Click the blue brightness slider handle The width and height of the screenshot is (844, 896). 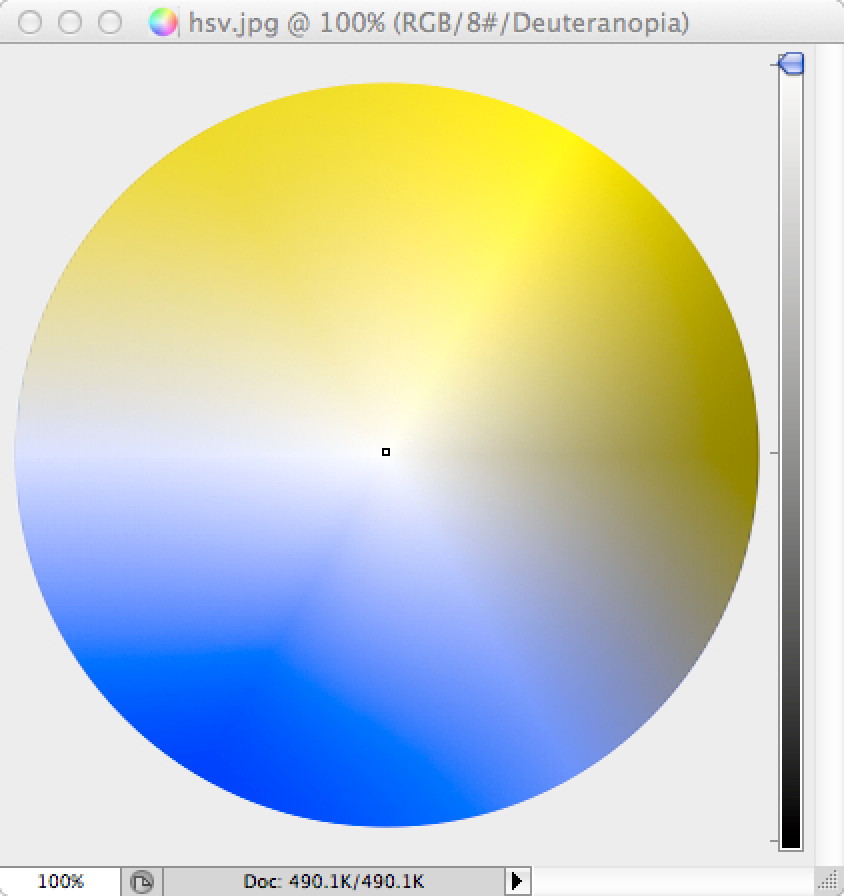click(791, 63)
